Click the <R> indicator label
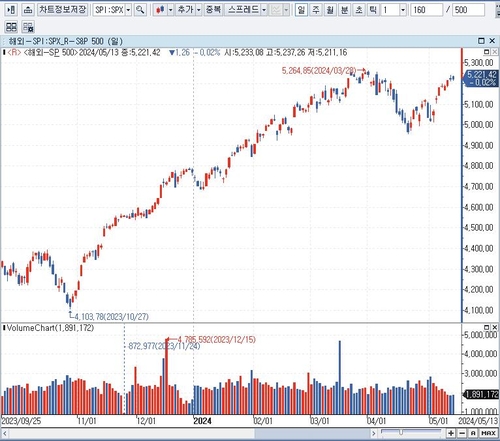The image size is (500, 441). pyautogui.click(x=14, y=53)
